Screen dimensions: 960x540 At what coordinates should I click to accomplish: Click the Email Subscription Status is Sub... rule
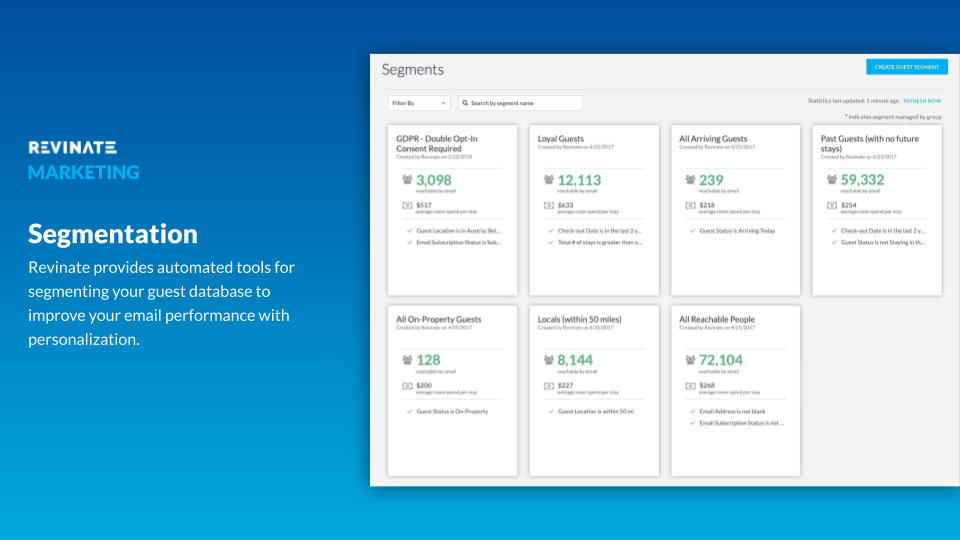point(459,242)
